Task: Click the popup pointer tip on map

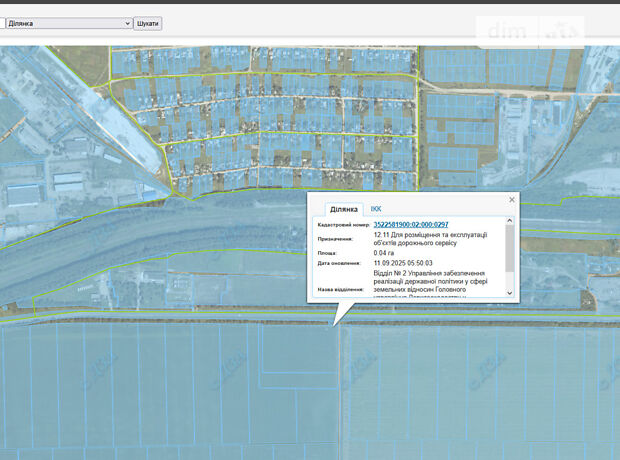Action: point(336,323)
